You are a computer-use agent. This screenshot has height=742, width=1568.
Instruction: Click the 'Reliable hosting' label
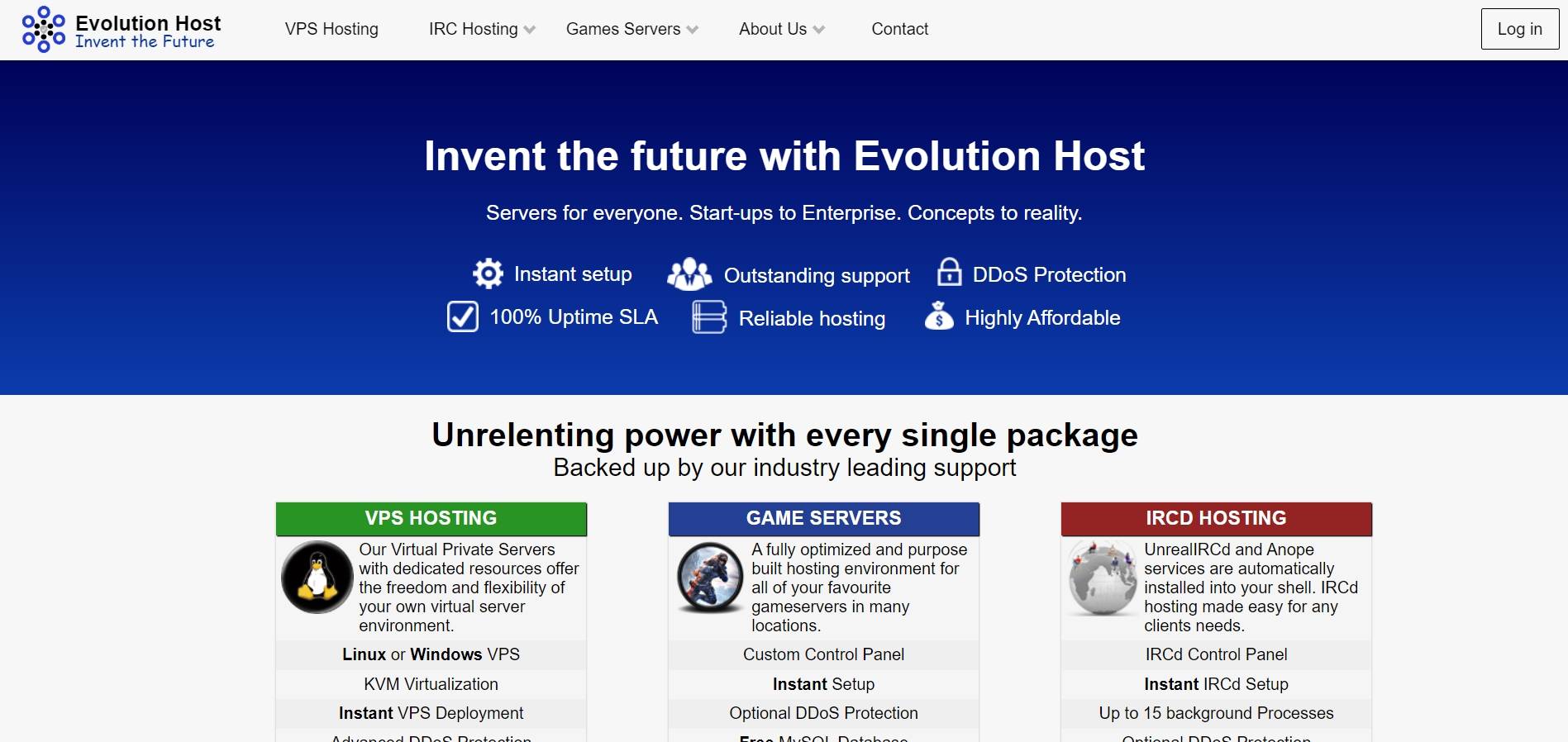812,319
